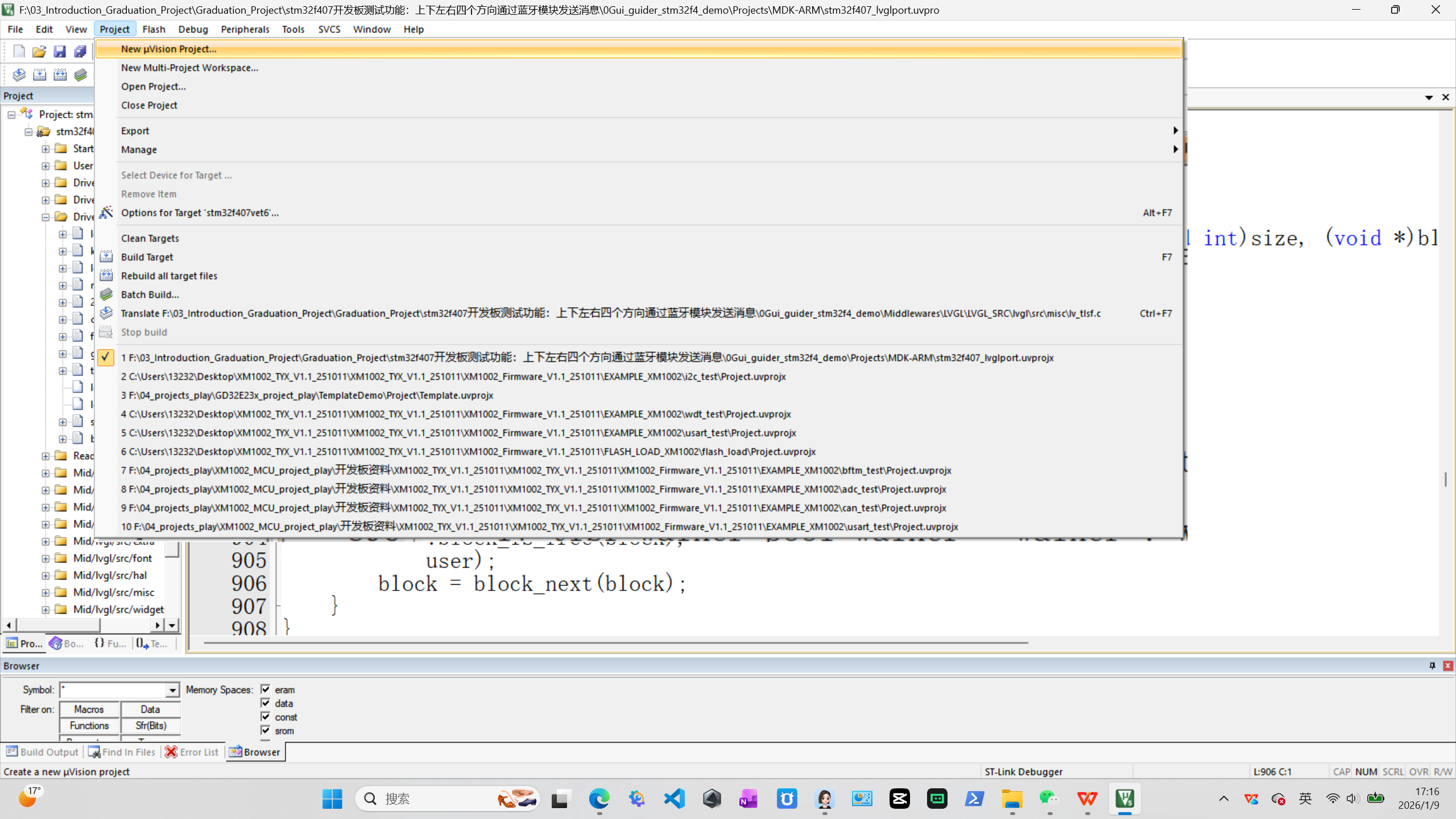Collapse the Project root tree node
Image resolution: width=1456 pixels, height=819 pixels.
11,114
